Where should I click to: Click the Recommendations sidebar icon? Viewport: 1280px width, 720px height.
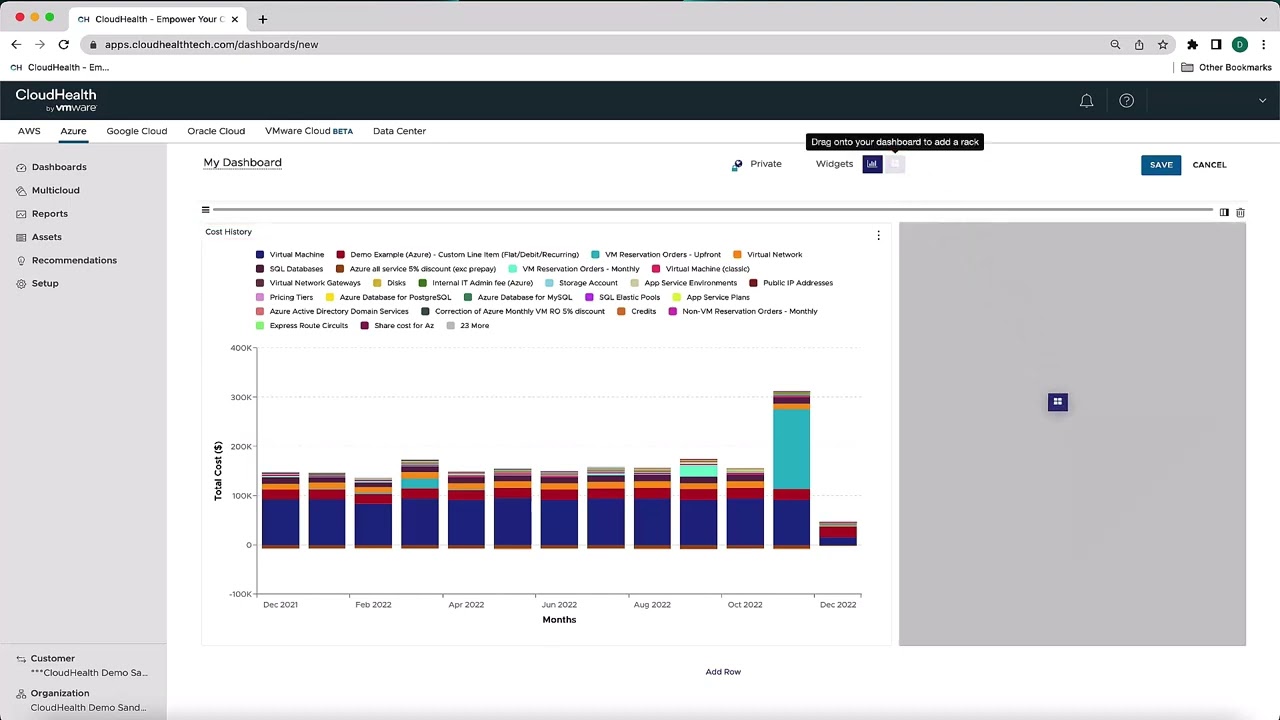(x=21, y=261)
